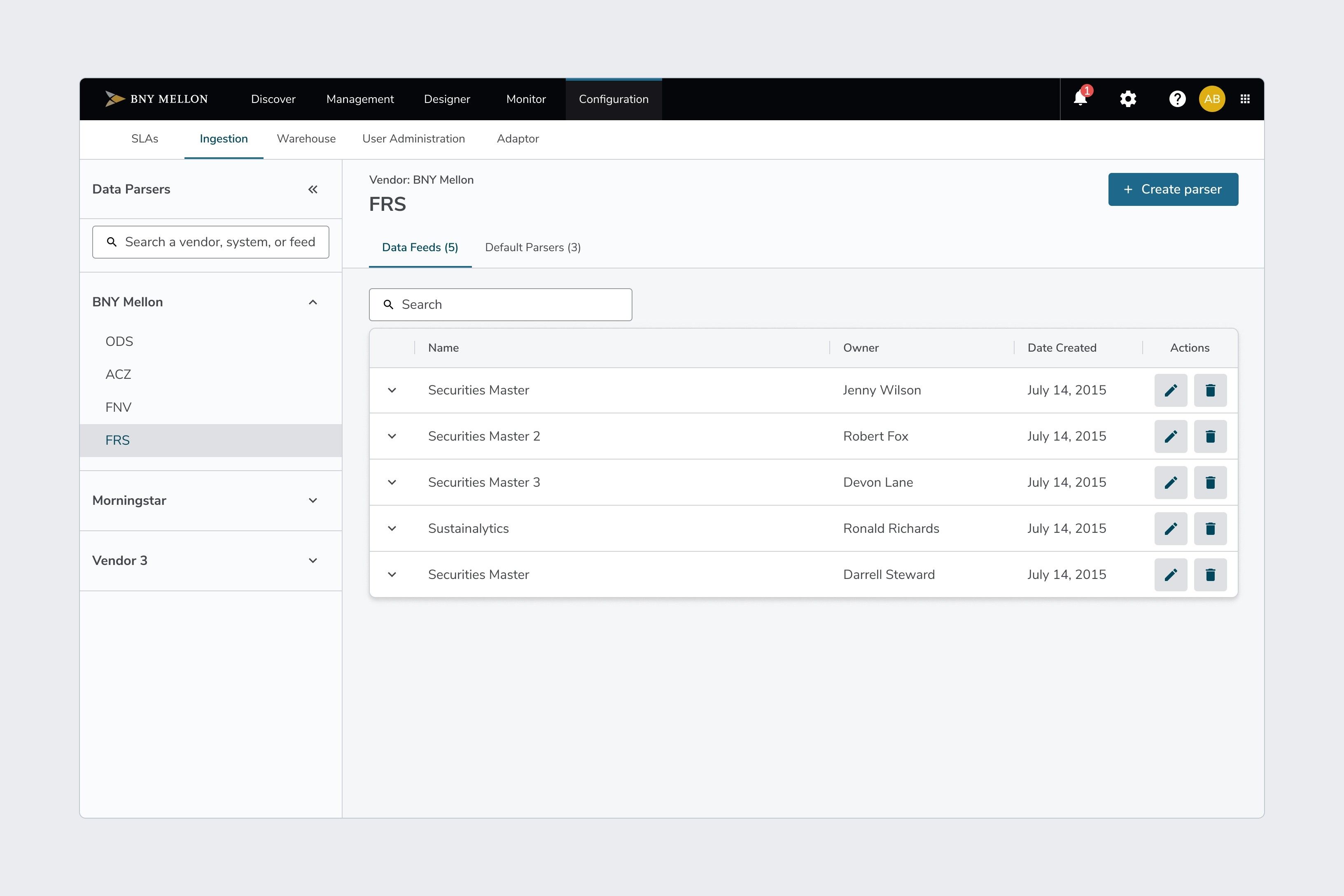Expand the Securities Master 2 row
Viewport: 1344px width, 896px height.
[392, 436]
